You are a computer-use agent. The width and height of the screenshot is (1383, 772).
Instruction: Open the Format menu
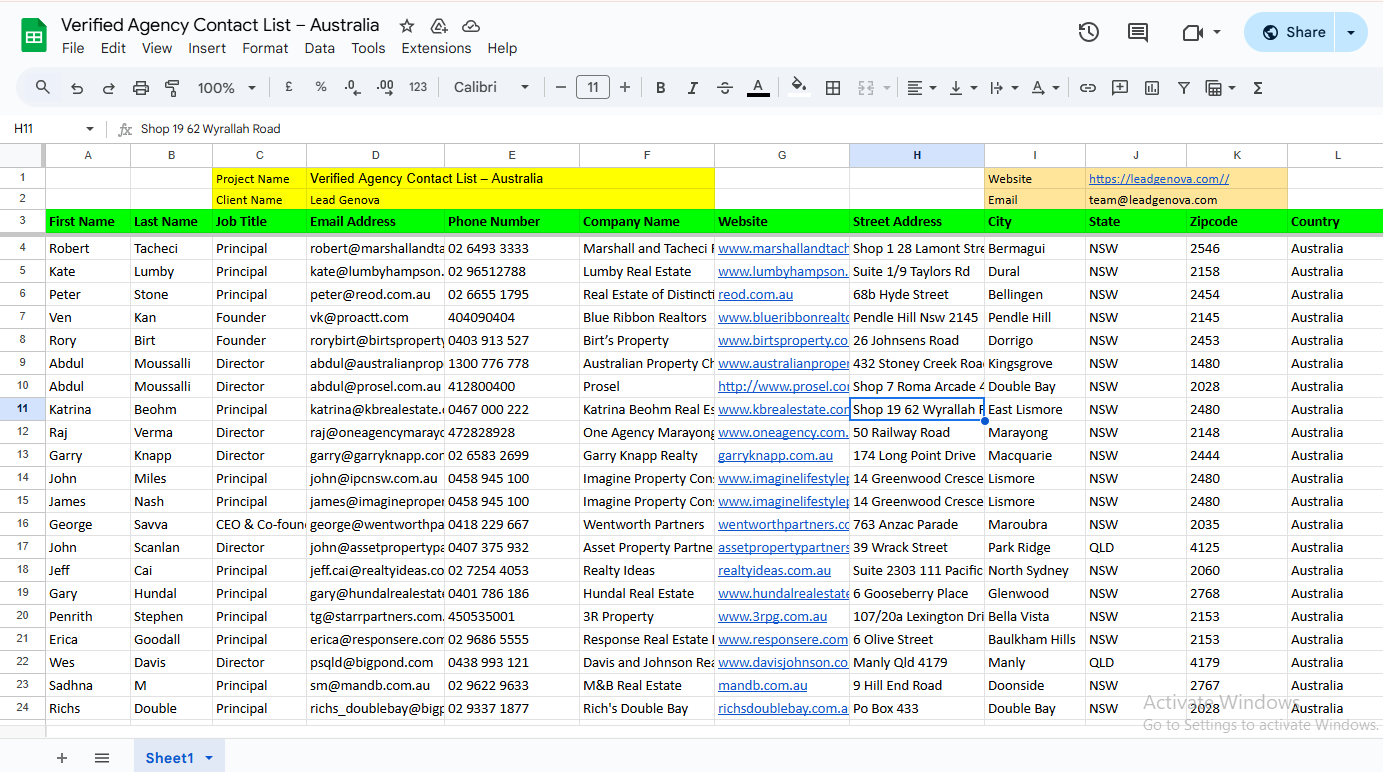click(265, 48)
